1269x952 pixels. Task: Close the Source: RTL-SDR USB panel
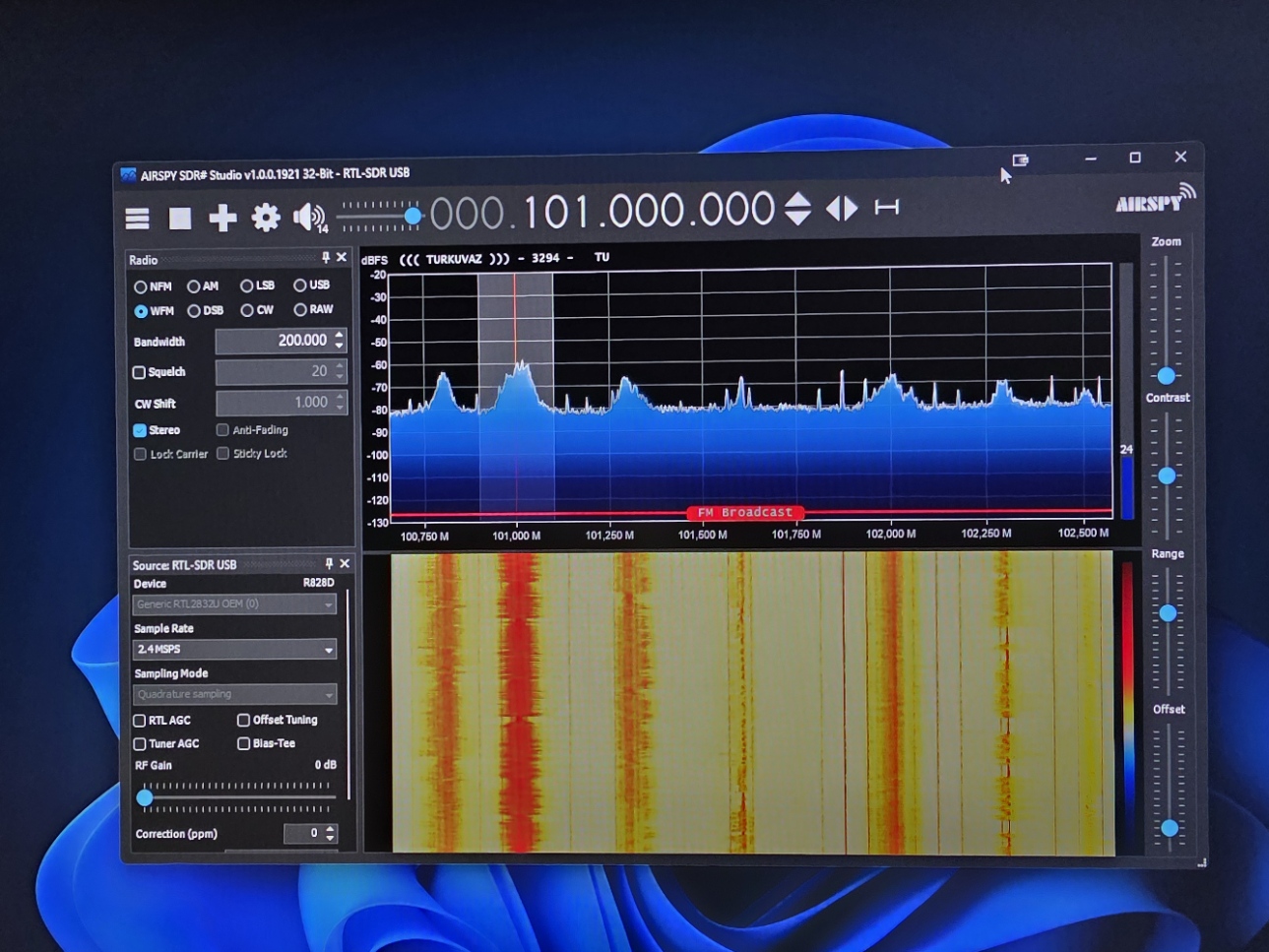click(345, 564)
